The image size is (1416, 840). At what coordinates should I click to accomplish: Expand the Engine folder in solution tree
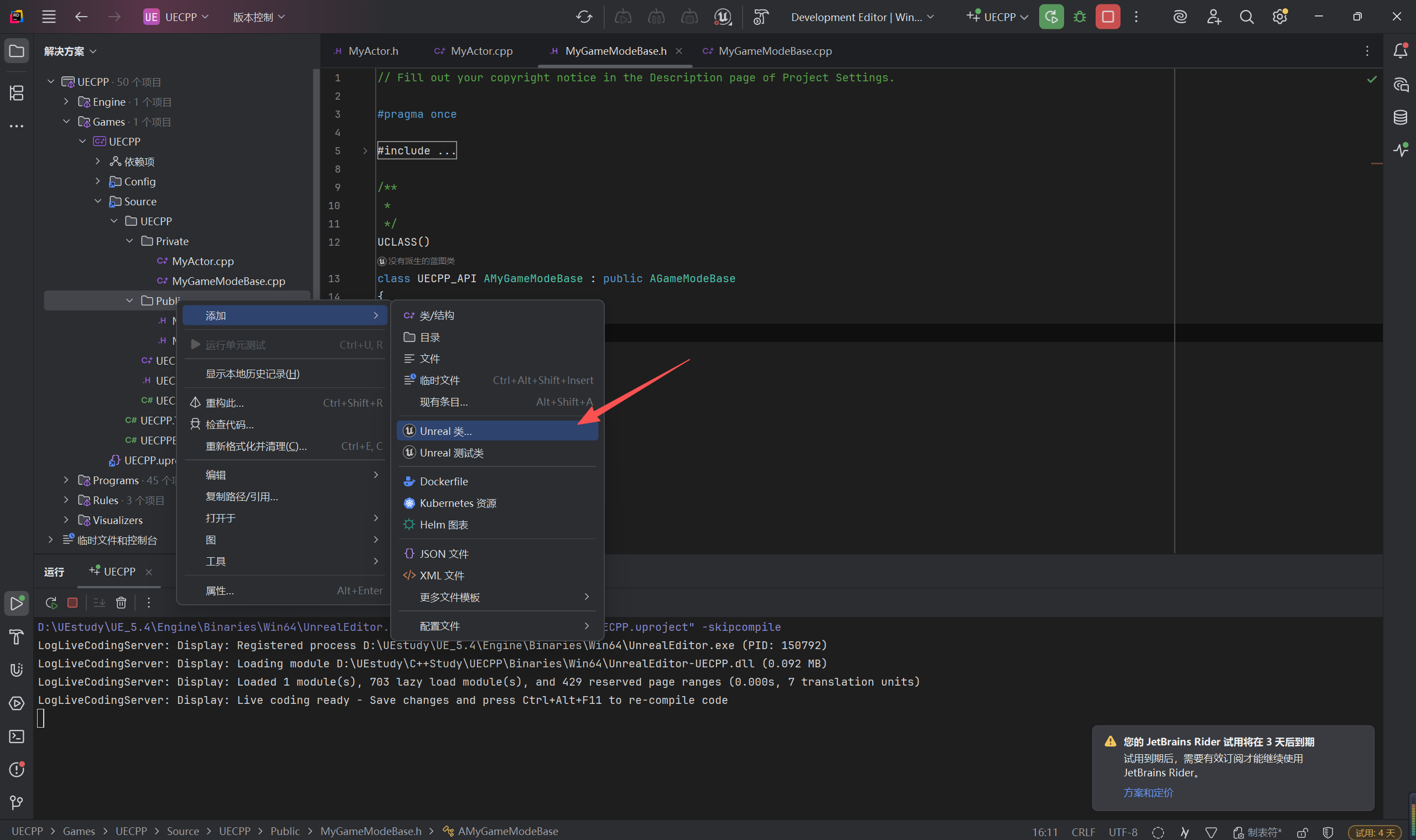pos(66,102)
